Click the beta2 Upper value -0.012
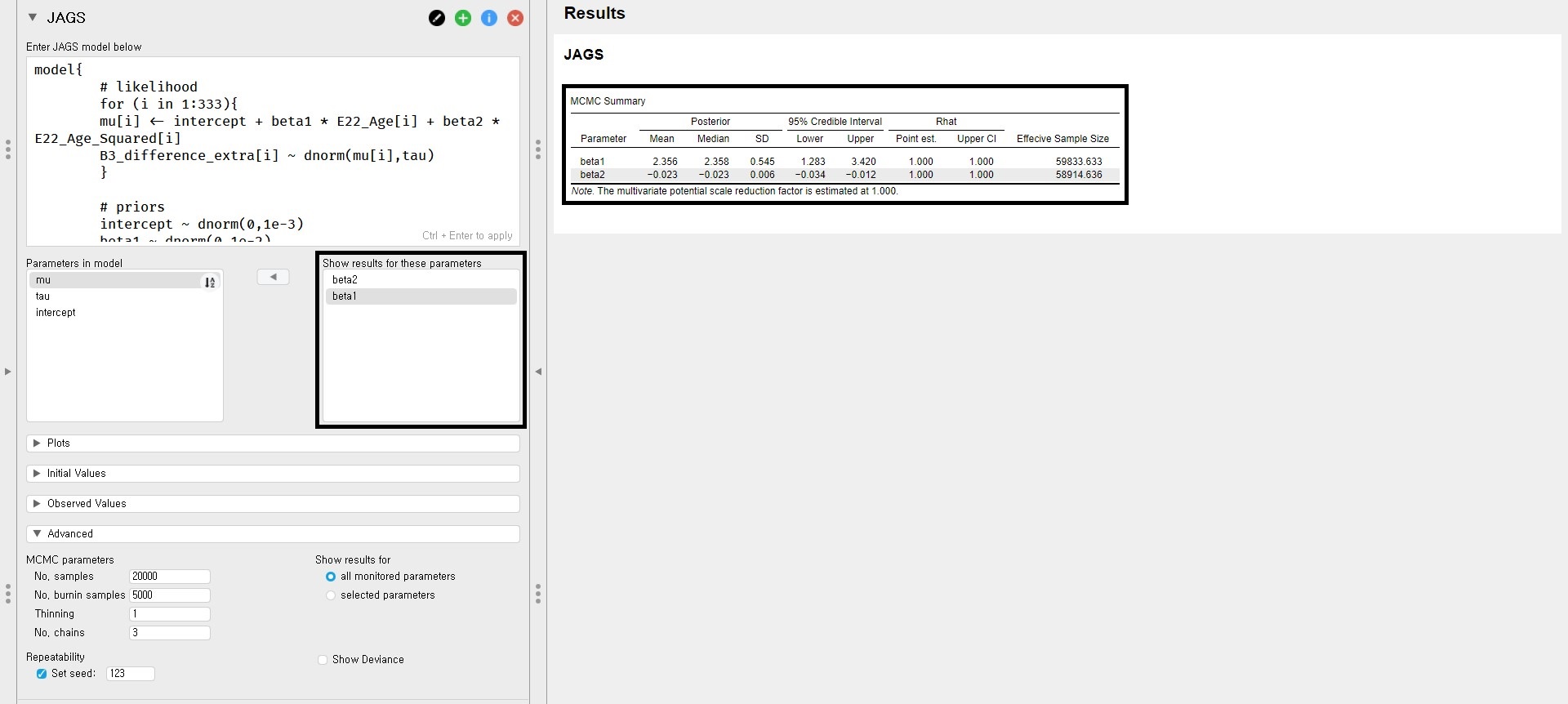The width and height of the screenshot is (1568, 704). click(x=861, y=175)
